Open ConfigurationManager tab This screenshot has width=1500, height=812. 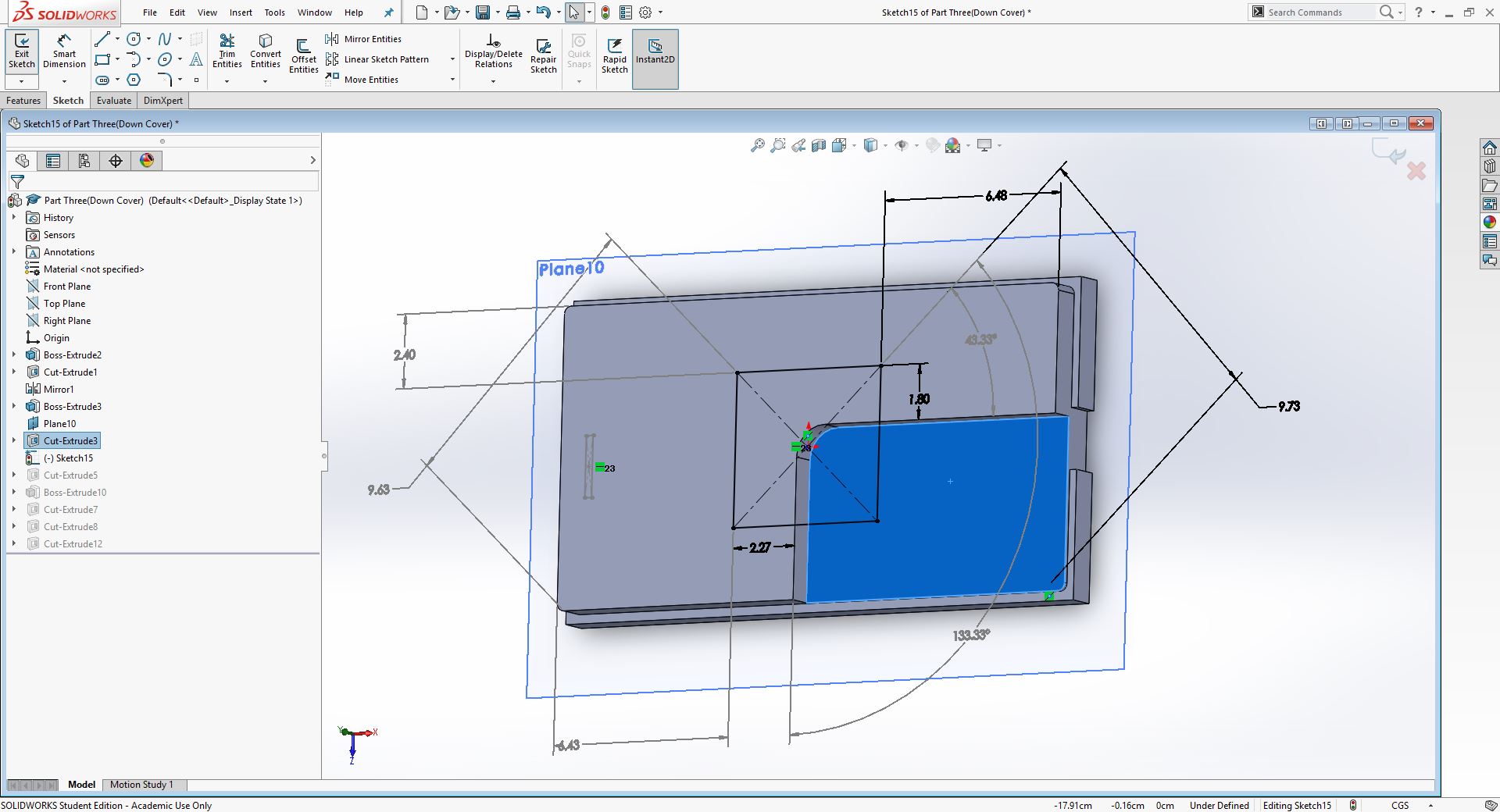click(x=84, y=161)
